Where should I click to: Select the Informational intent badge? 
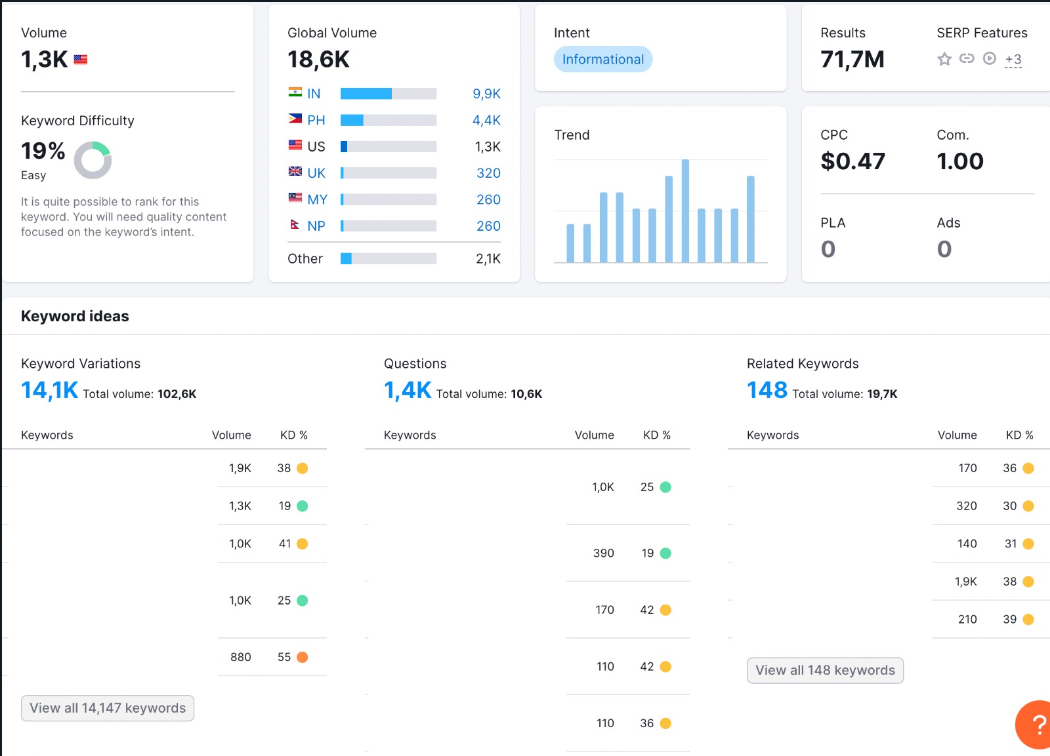603,59
